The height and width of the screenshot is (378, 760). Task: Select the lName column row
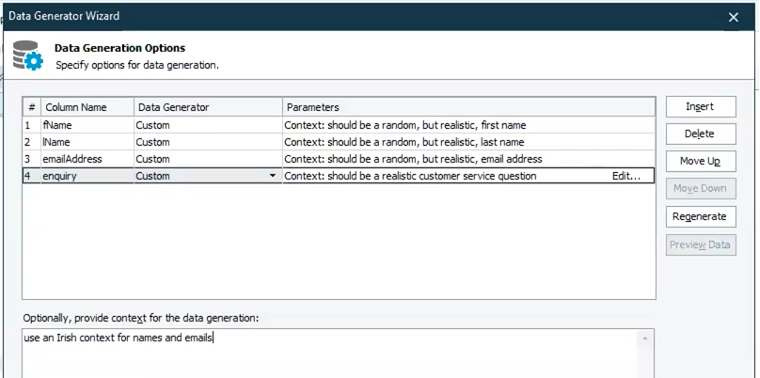[x=339, y=142]
